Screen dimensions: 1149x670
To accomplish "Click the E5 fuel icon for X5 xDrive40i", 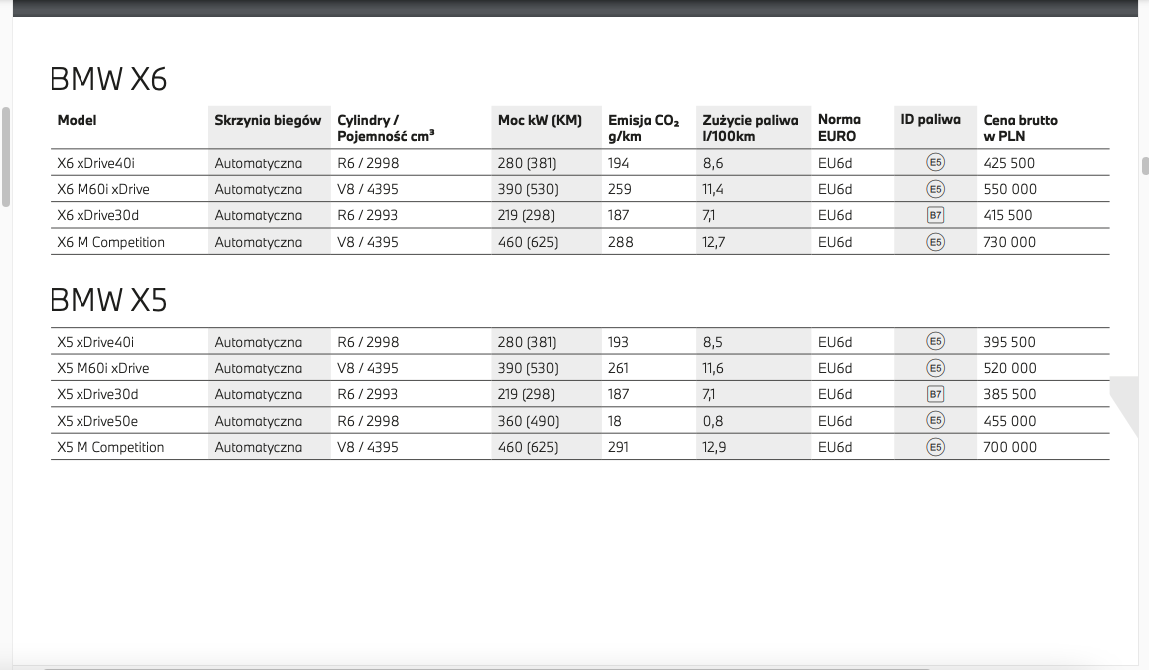I will tap(935, 341).
